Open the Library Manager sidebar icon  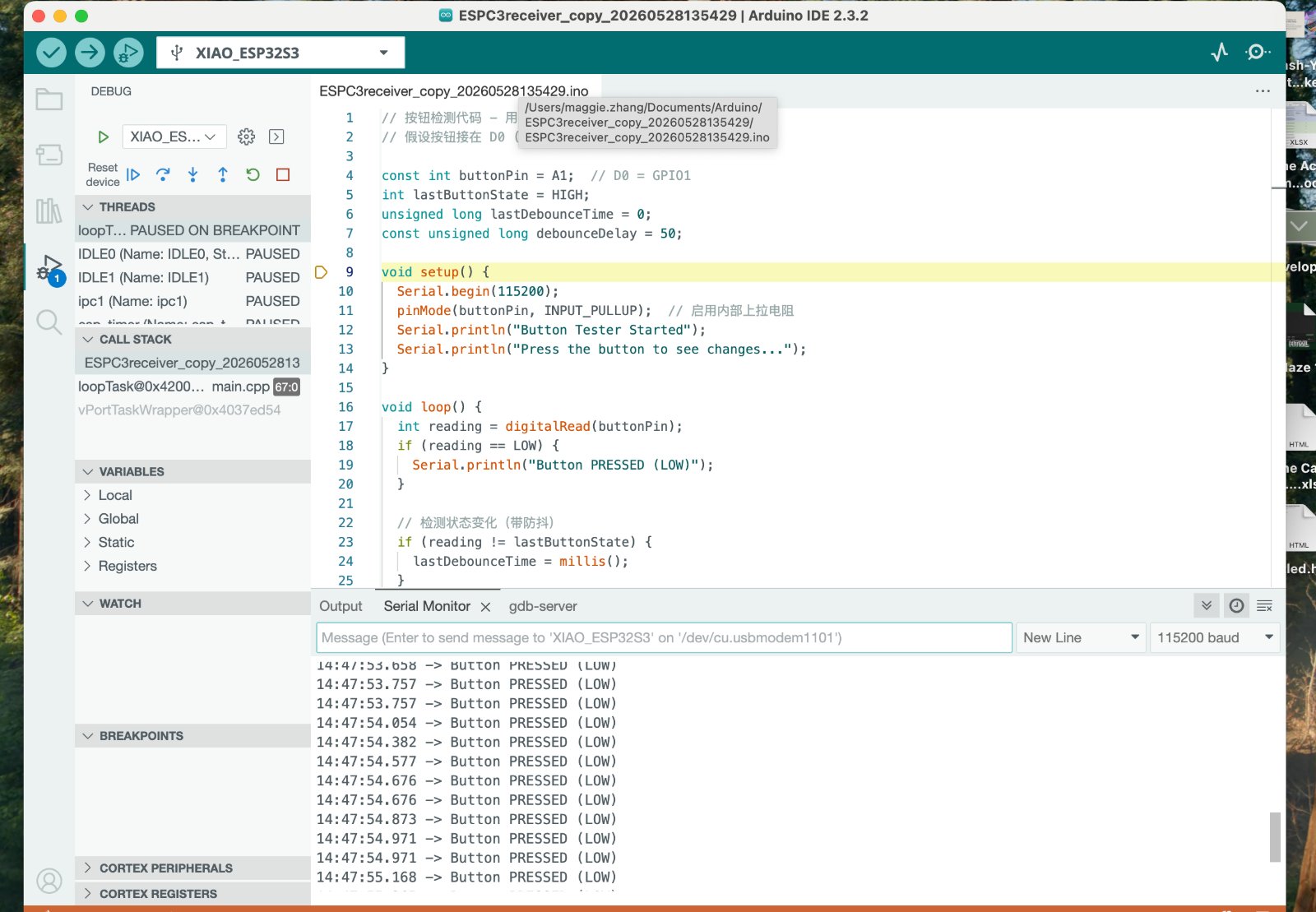pos(49,211)
